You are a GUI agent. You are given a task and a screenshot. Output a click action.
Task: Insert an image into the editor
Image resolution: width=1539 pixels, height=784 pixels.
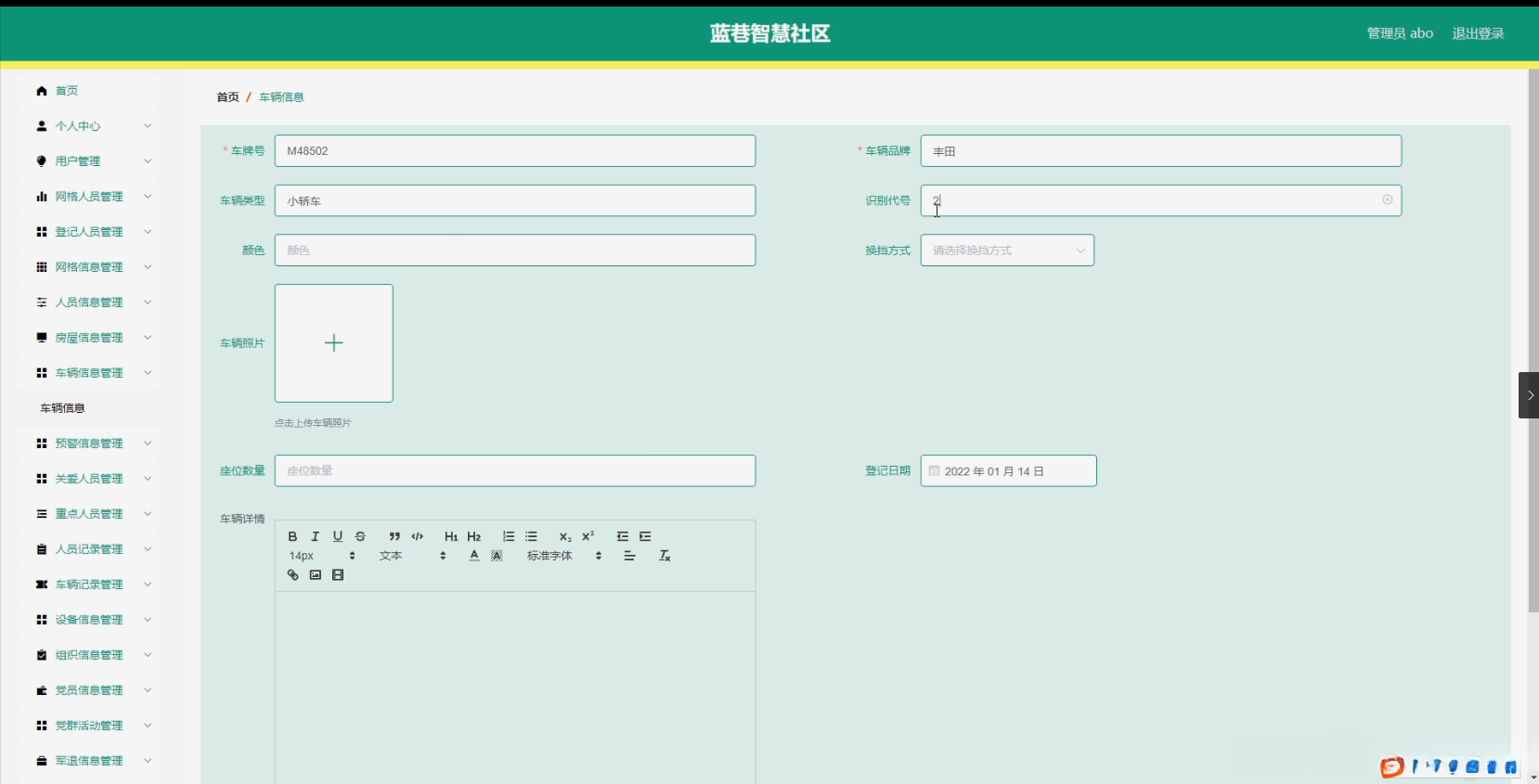(x=316, y=575)
